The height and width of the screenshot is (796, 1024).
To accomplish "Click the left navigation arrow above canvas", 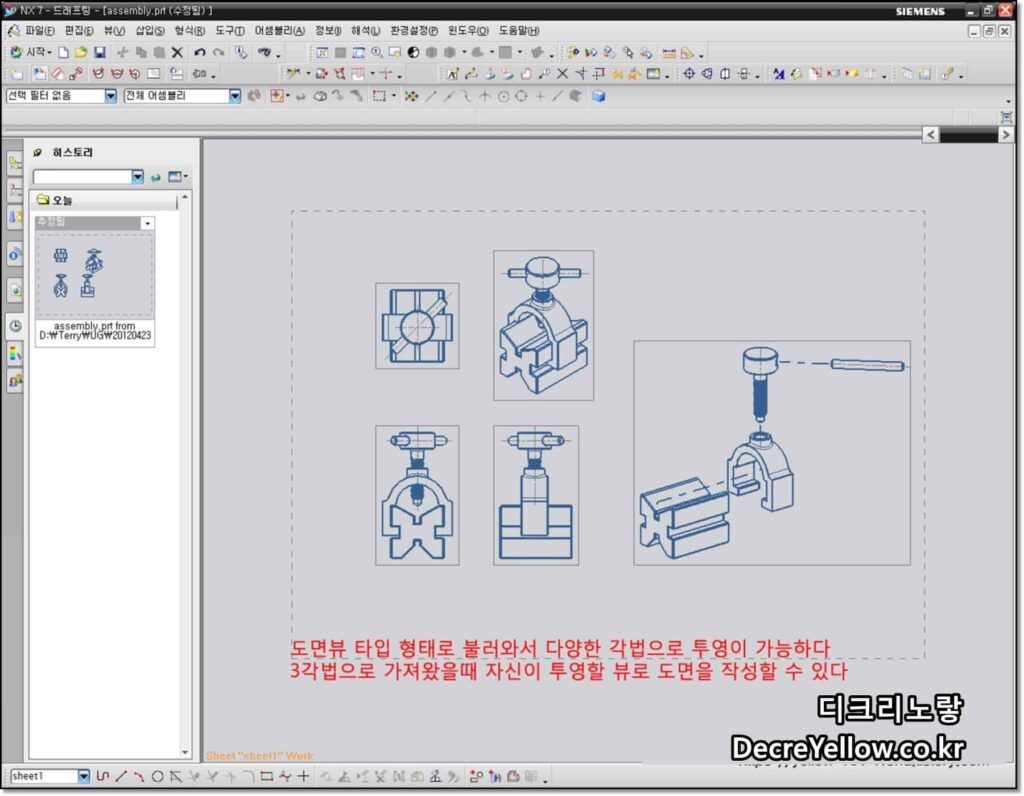I will click(931, 135).
